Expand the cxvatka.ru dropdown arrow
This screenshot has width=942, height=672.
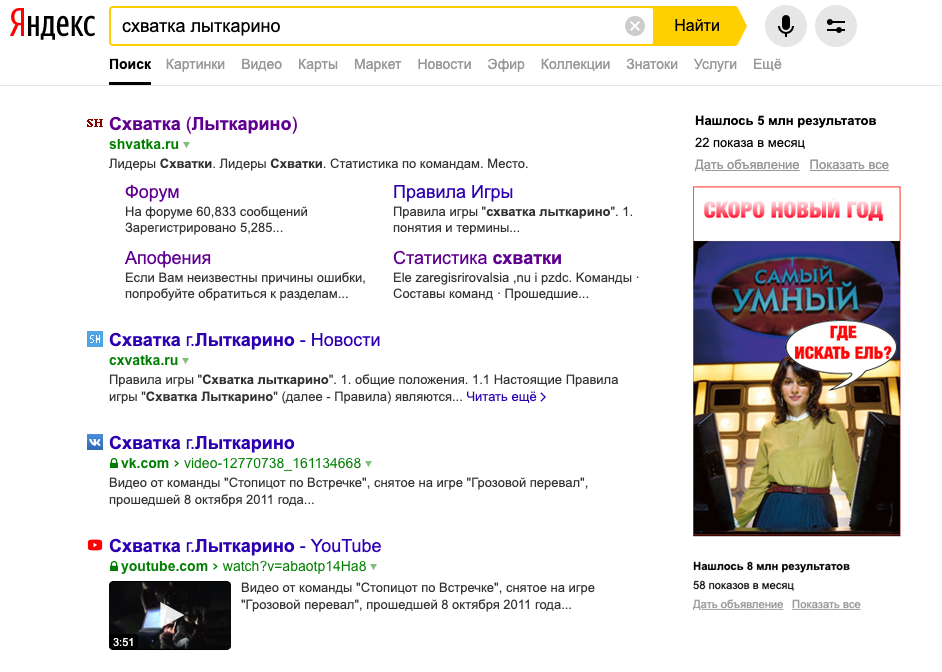point(186,361)
